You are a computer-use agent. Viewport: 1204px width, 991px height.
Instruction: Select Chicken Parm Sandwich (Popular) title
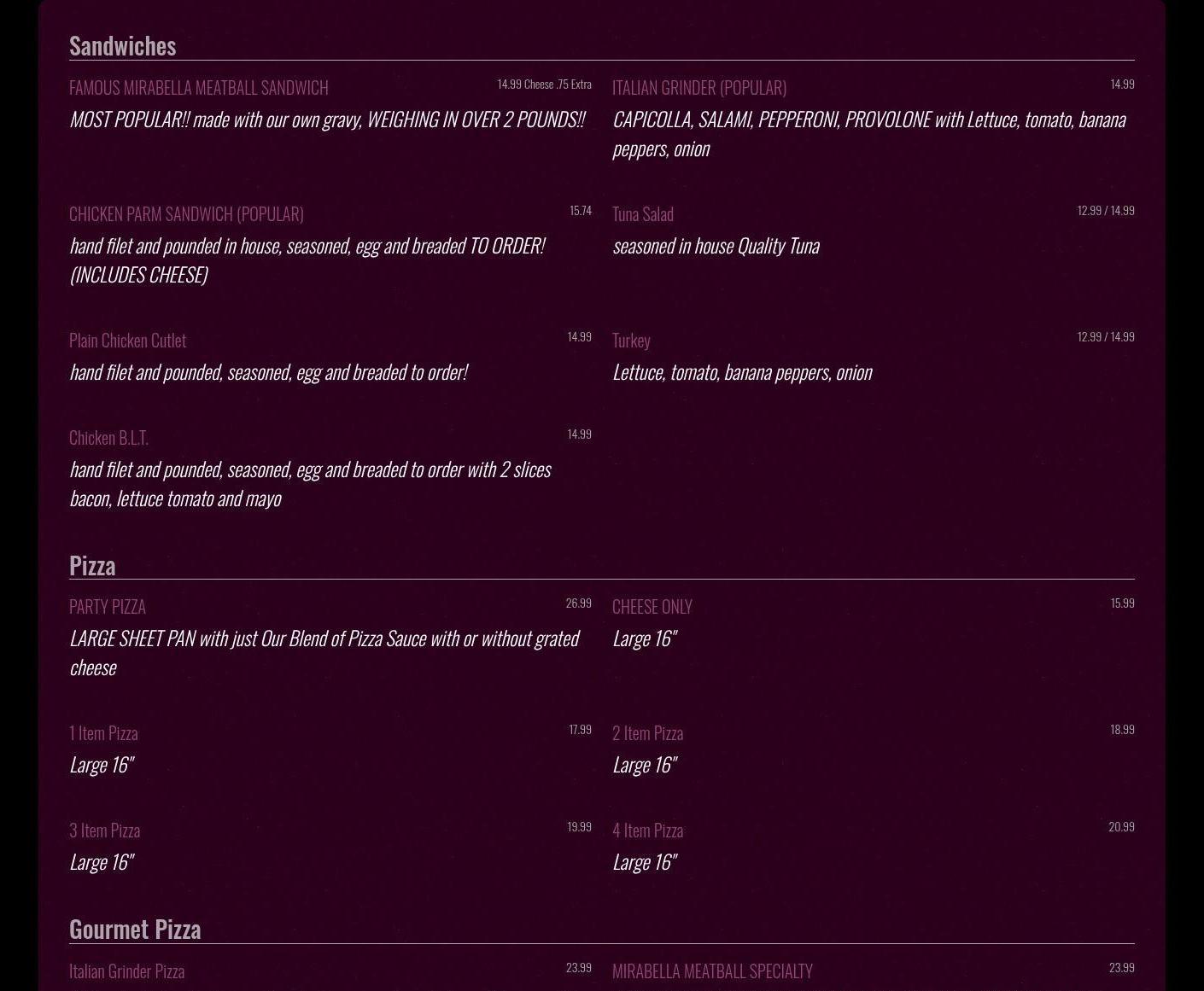coord(186,214)
